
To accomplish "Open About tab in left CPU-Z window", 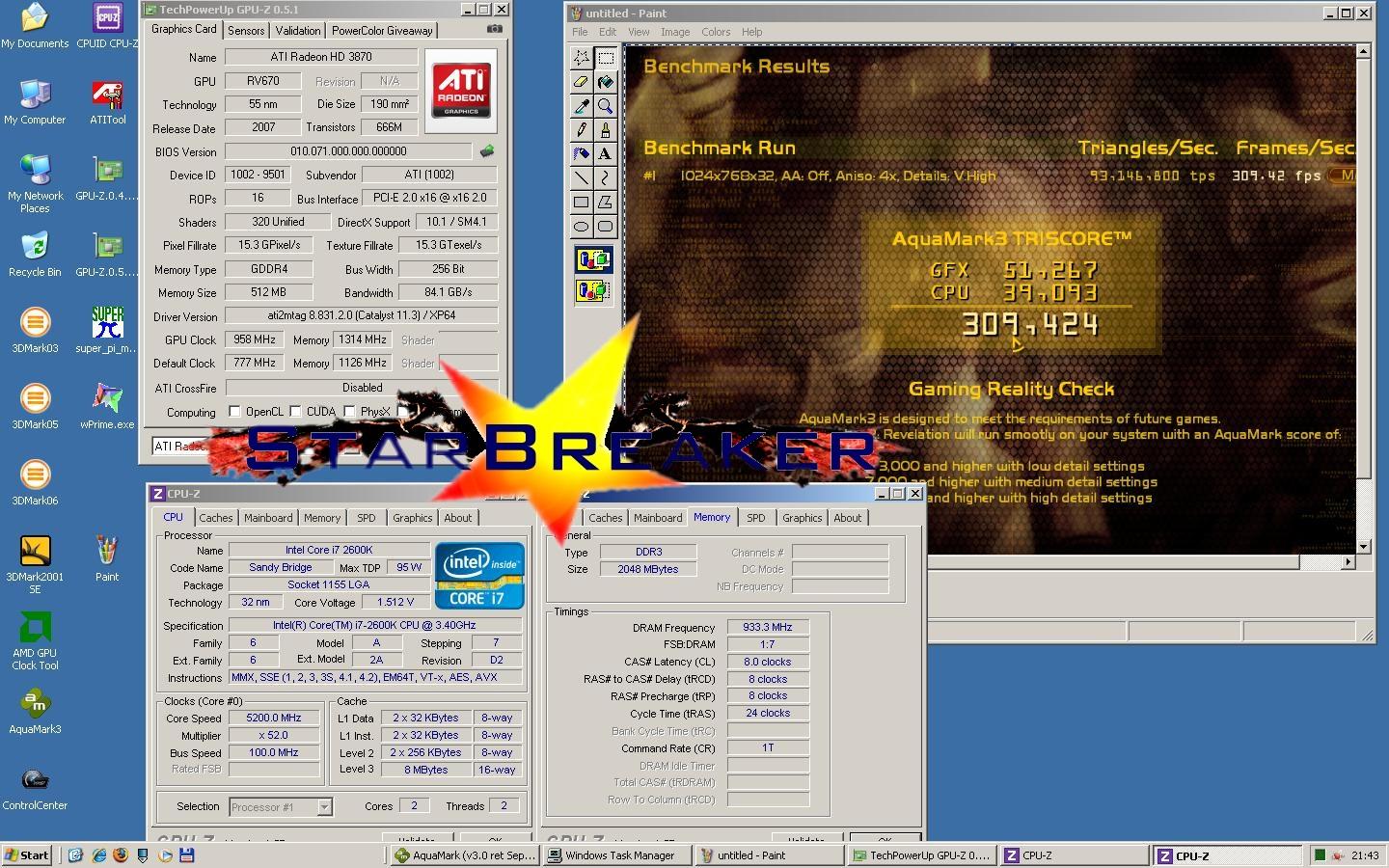I will click(458, 518).
